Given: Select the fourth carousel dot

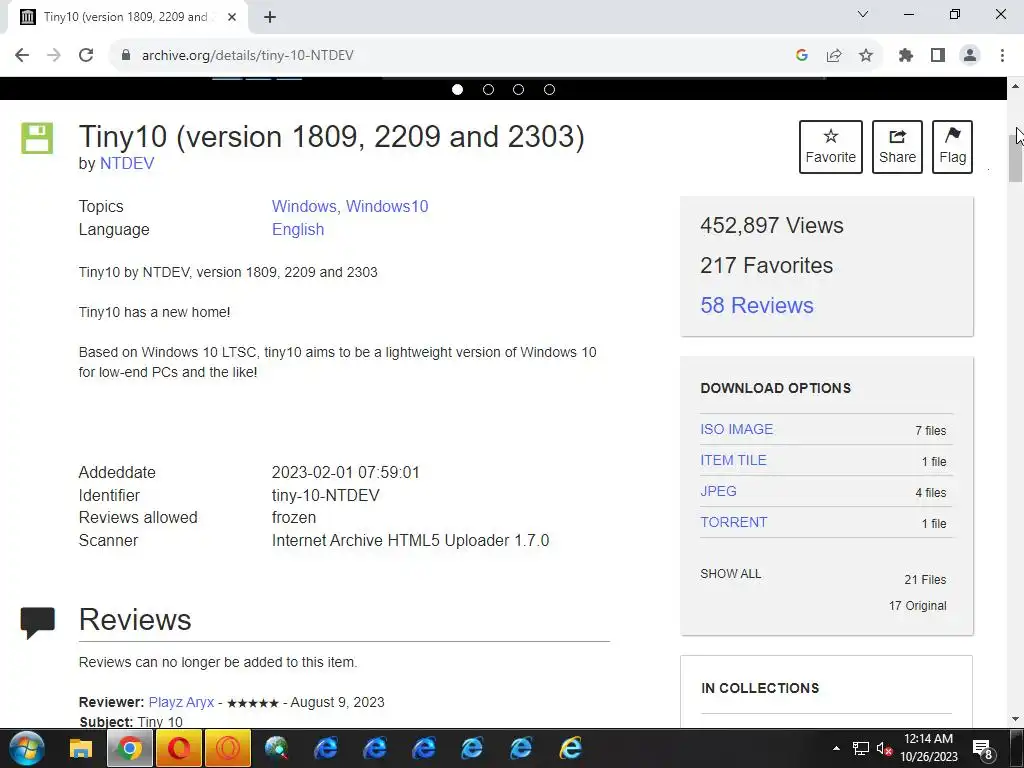Looking at the screenshot, I should (549, 89).
